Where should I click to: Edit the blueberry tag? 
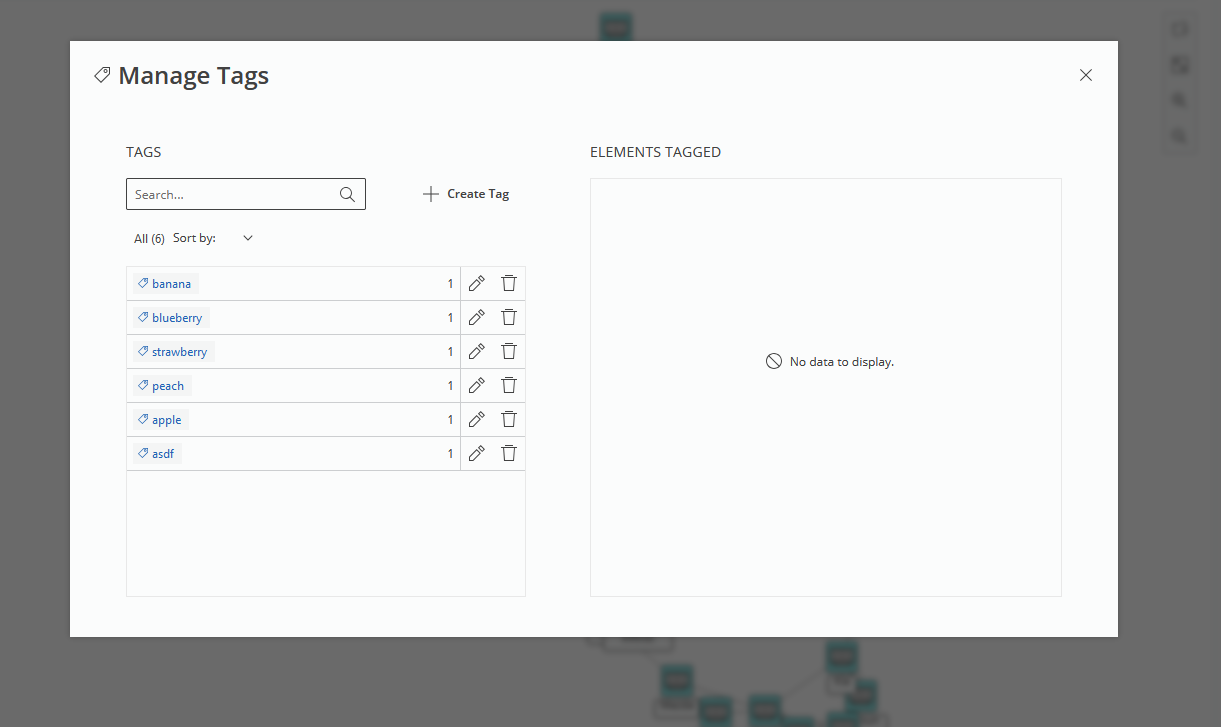pyautogui.click(x=477, y=318)
